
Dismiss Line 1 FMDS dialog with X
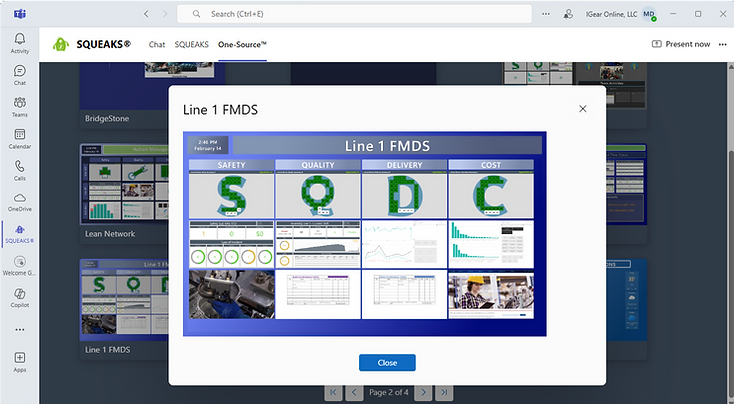(x=583, y=108)
